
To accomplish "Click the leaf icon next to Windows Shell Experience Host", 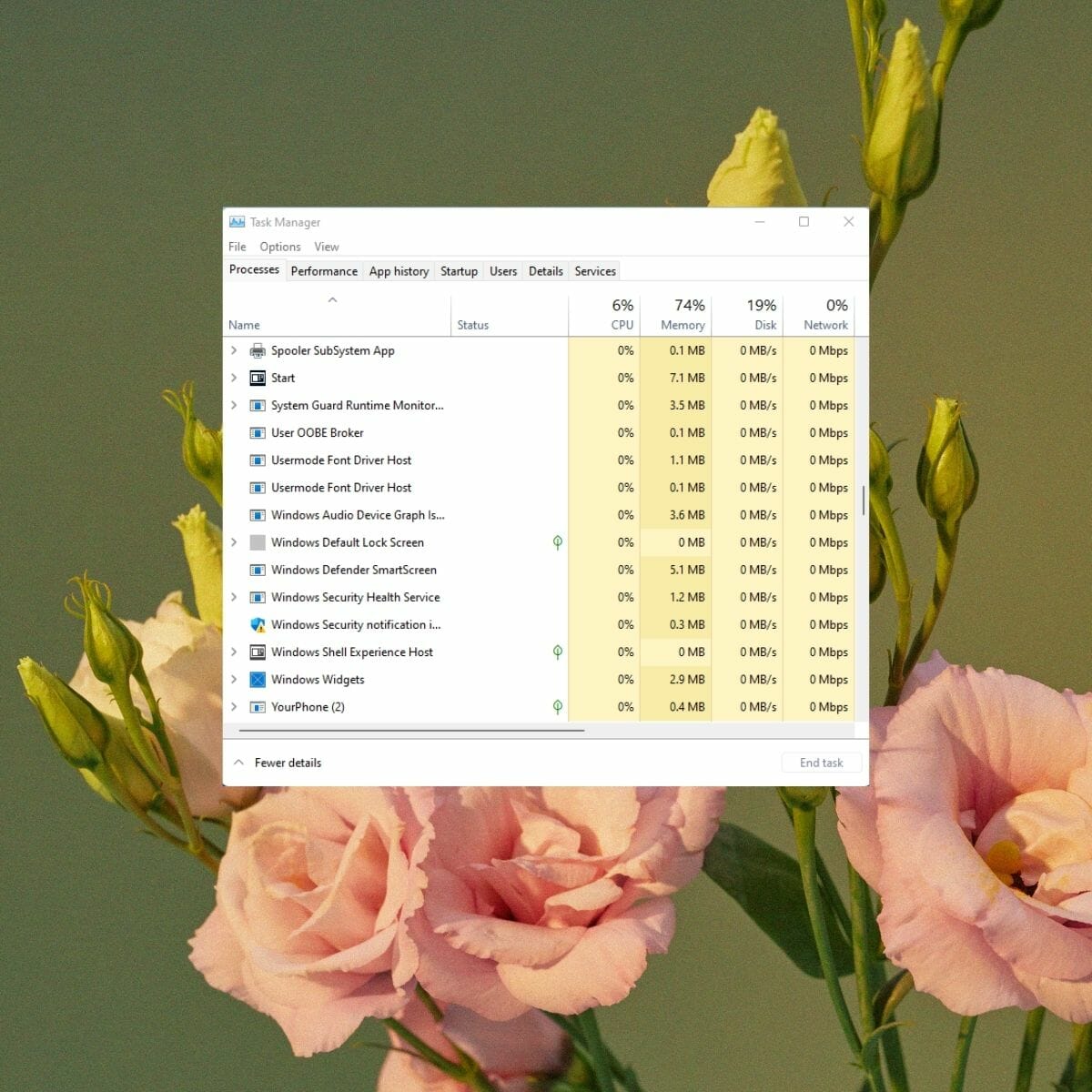I will point(558,652).
